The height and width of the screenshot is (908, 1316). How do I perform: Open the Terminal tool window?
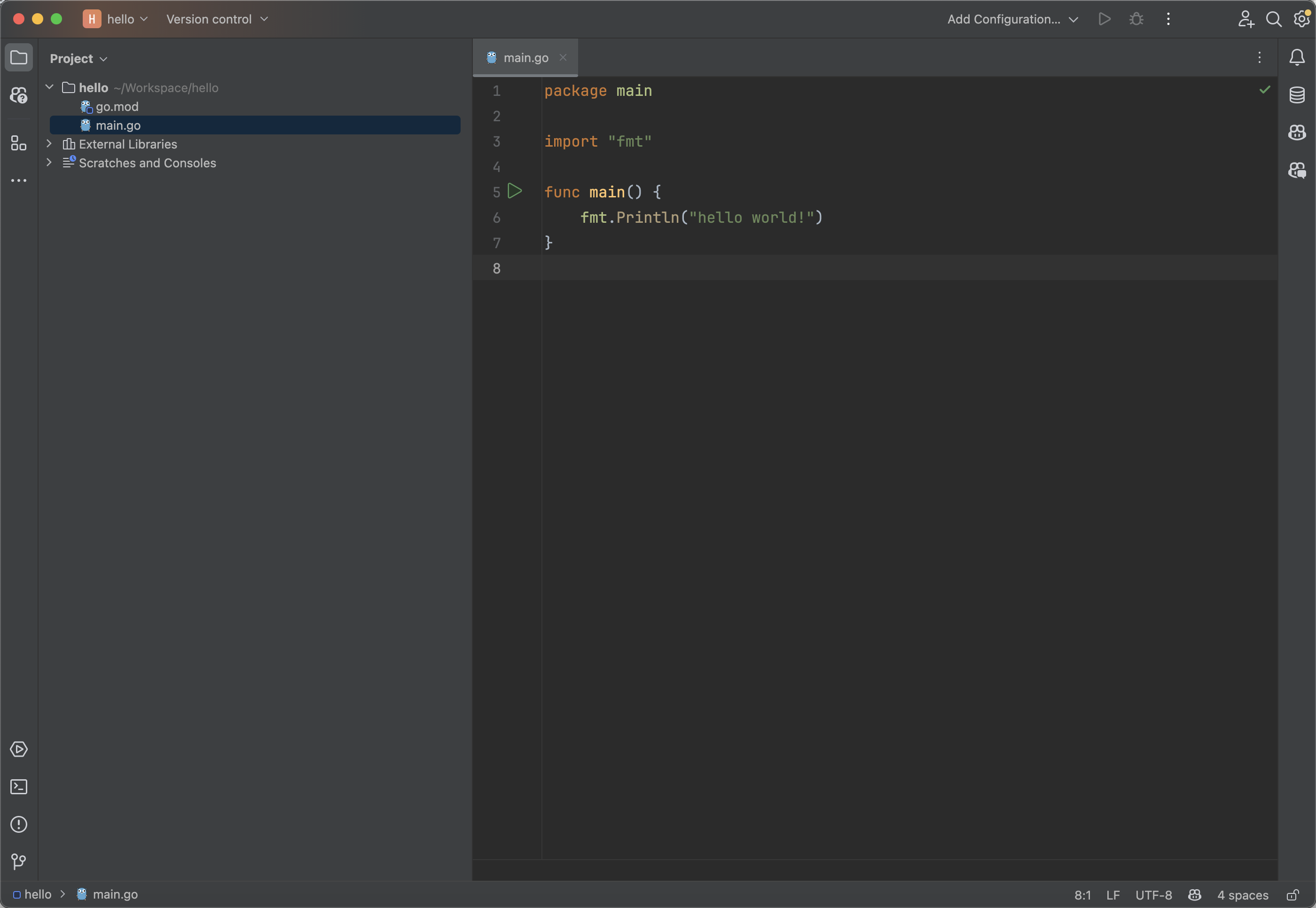pos(19,787)
